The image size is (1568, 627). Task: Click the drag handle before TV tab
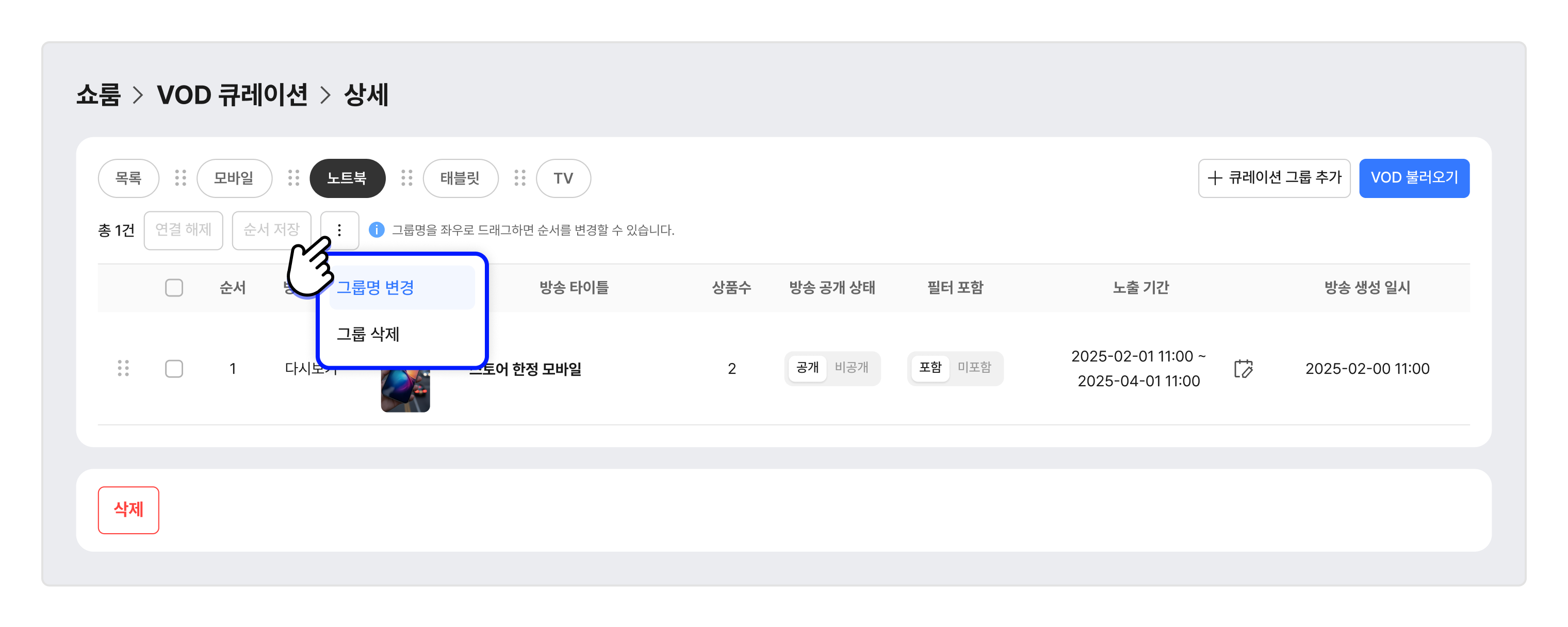click(x=519, y=178)
